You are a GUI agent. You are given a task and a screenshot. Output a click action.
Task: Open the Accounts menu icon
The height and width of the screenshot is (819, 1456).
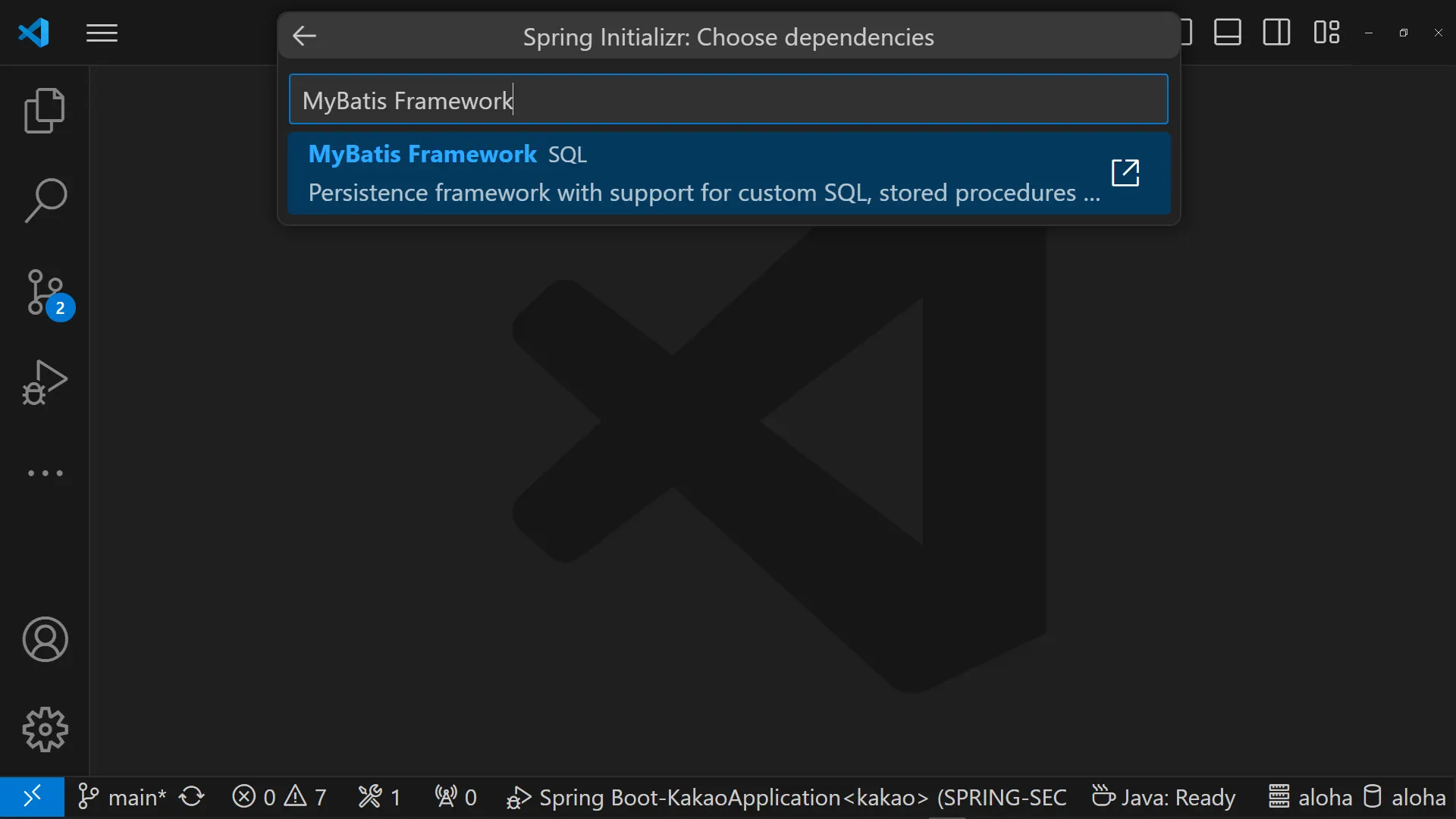point(45,639)
